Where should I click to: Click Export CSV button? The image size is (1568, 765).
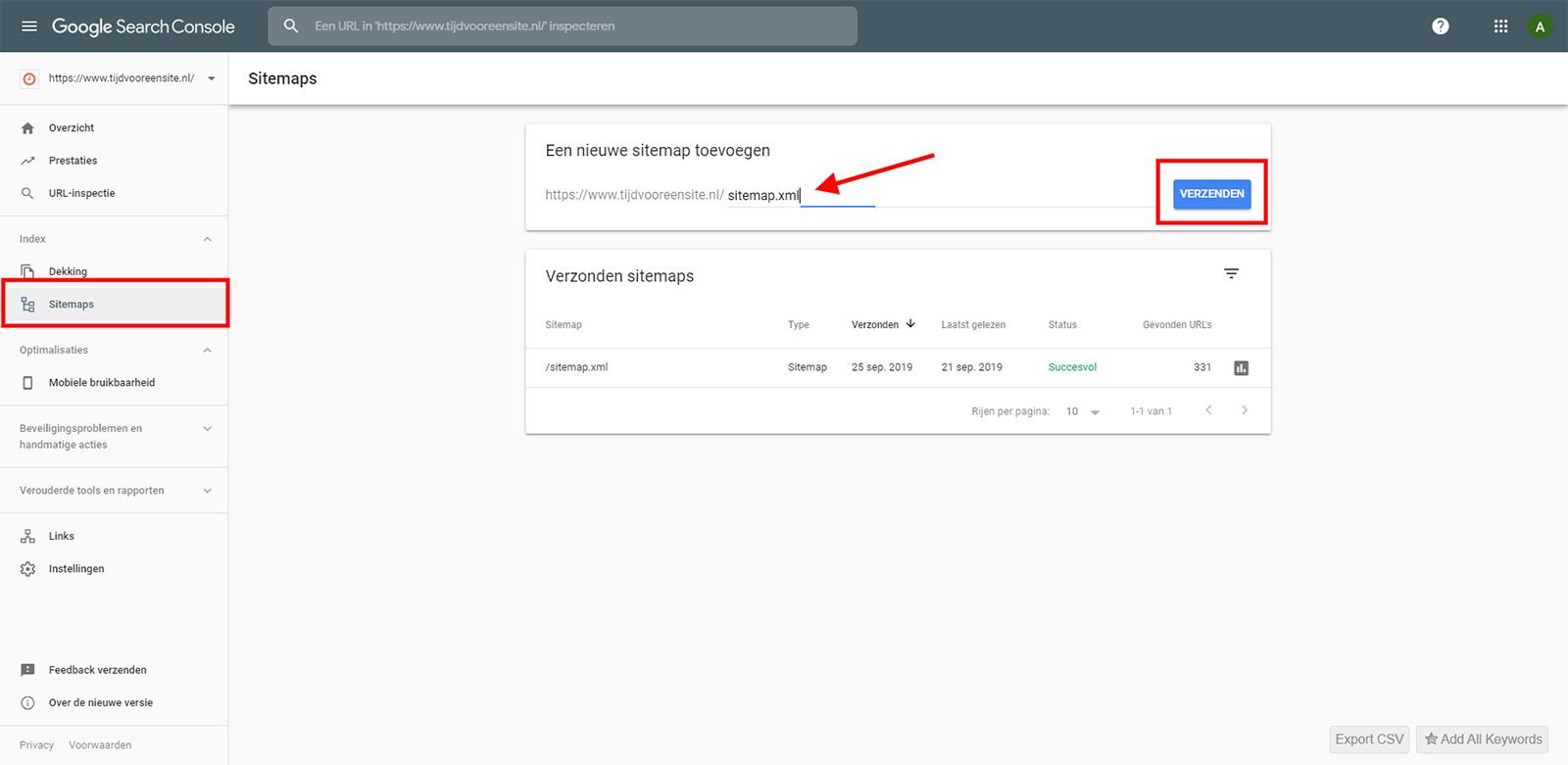tap(1369, 740)
